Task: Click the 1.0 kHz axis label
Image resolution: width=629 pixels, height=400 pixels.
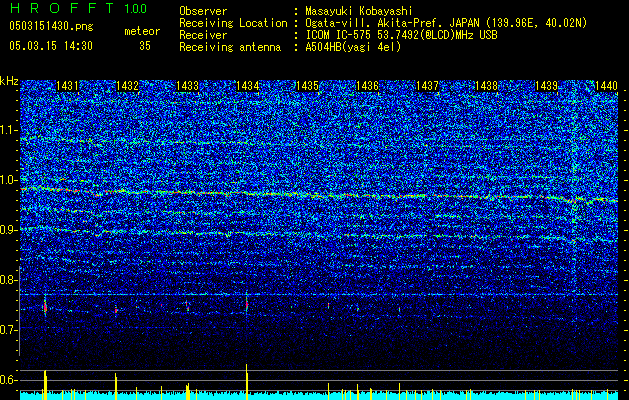Action: tap(8, 180)
